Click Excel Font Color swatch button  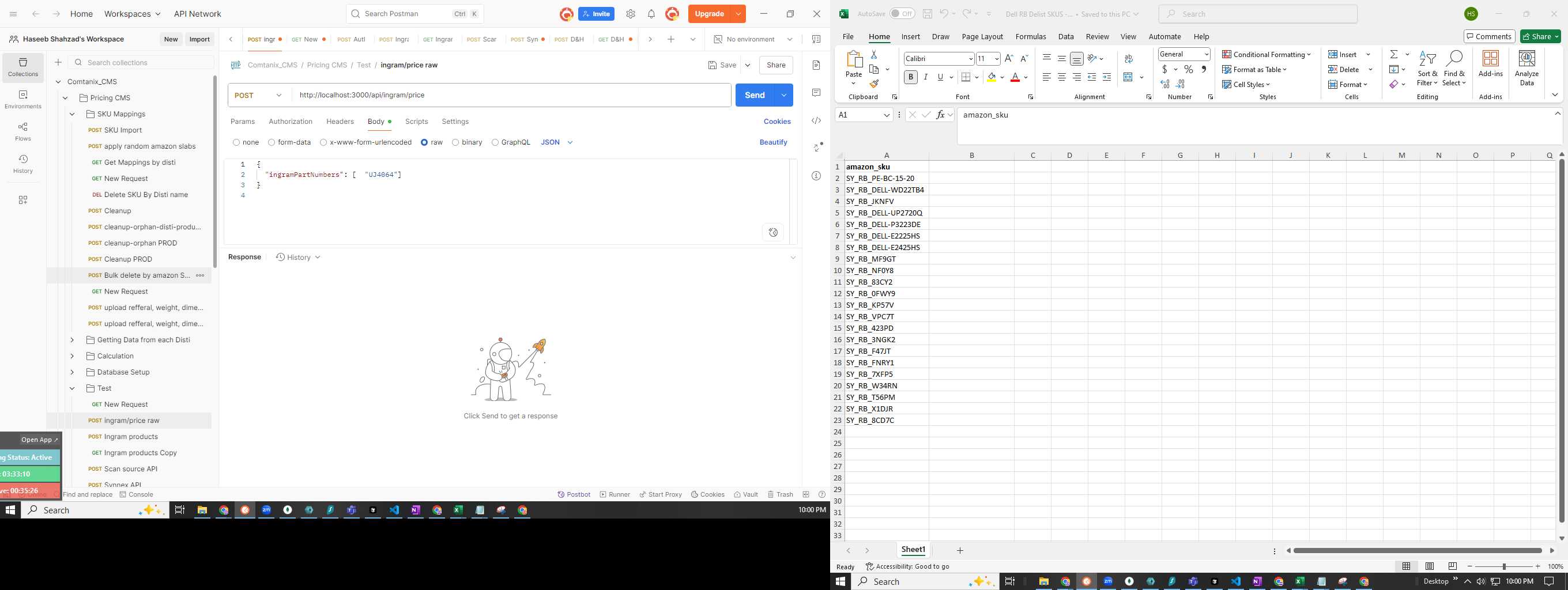pos(1015,77)
